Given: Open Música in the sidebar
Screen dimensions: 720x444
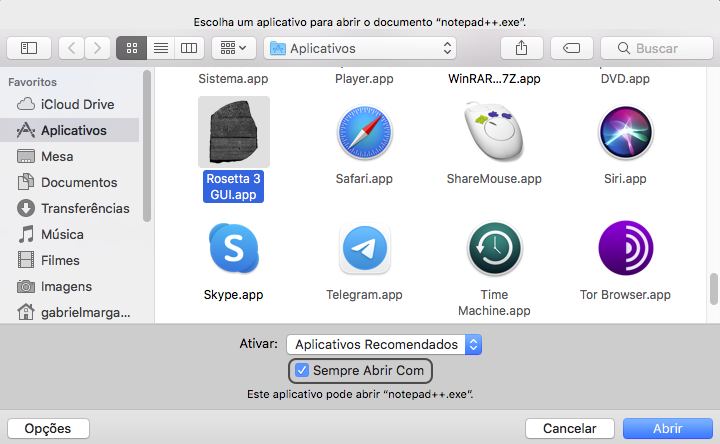Looking at the screenshot, I should click(70, 235).
